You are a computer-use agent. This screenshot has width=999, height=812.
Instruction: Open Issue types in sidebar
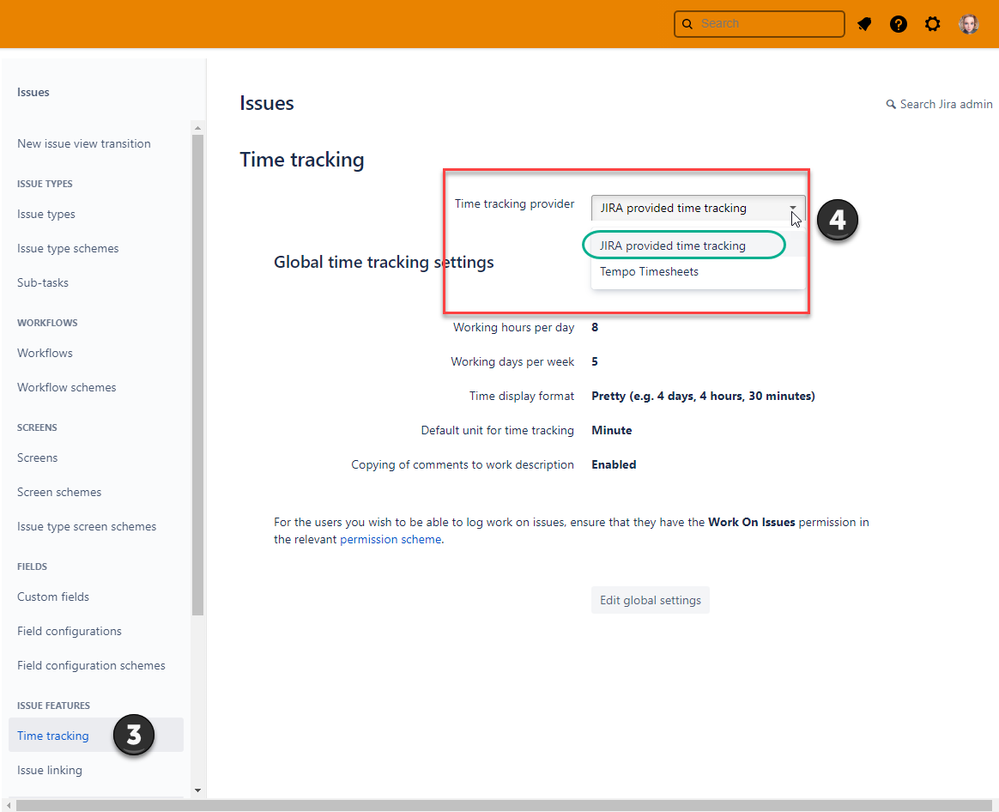pyautogui.click(x=46, y=214)
